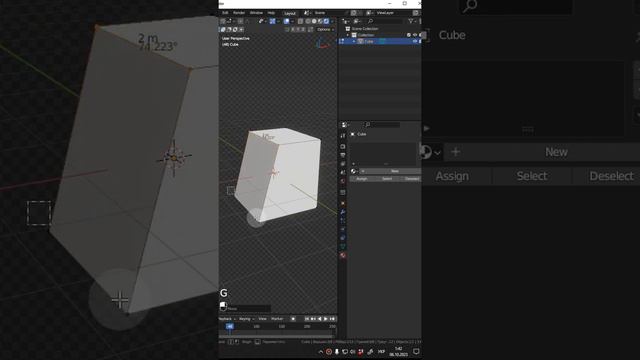This screenshot has width=640, height=360.
Task: Click the Scene name field in top bar
Action: tap(320, 13)
